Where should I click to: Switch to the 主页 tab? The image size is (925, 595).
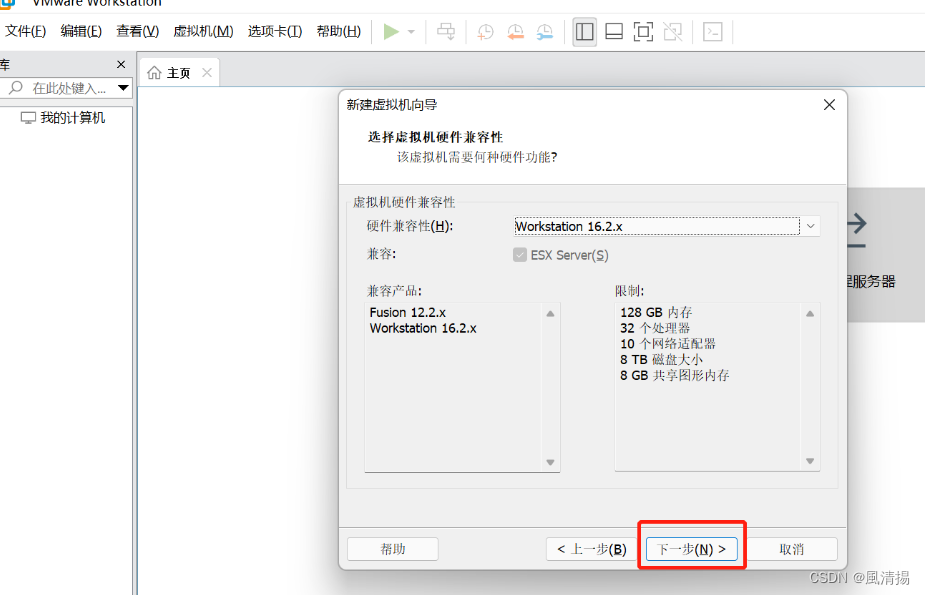[178, 73]
